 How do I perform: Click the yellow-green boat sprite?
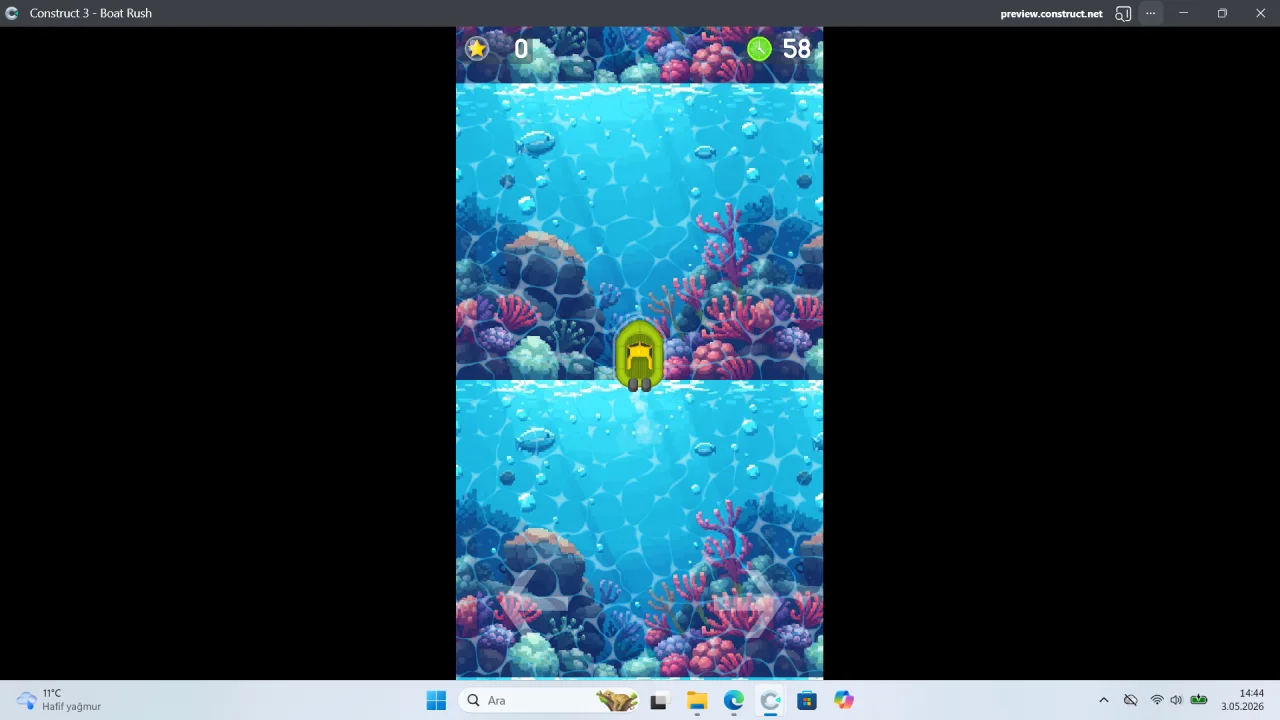pos(639,355)
